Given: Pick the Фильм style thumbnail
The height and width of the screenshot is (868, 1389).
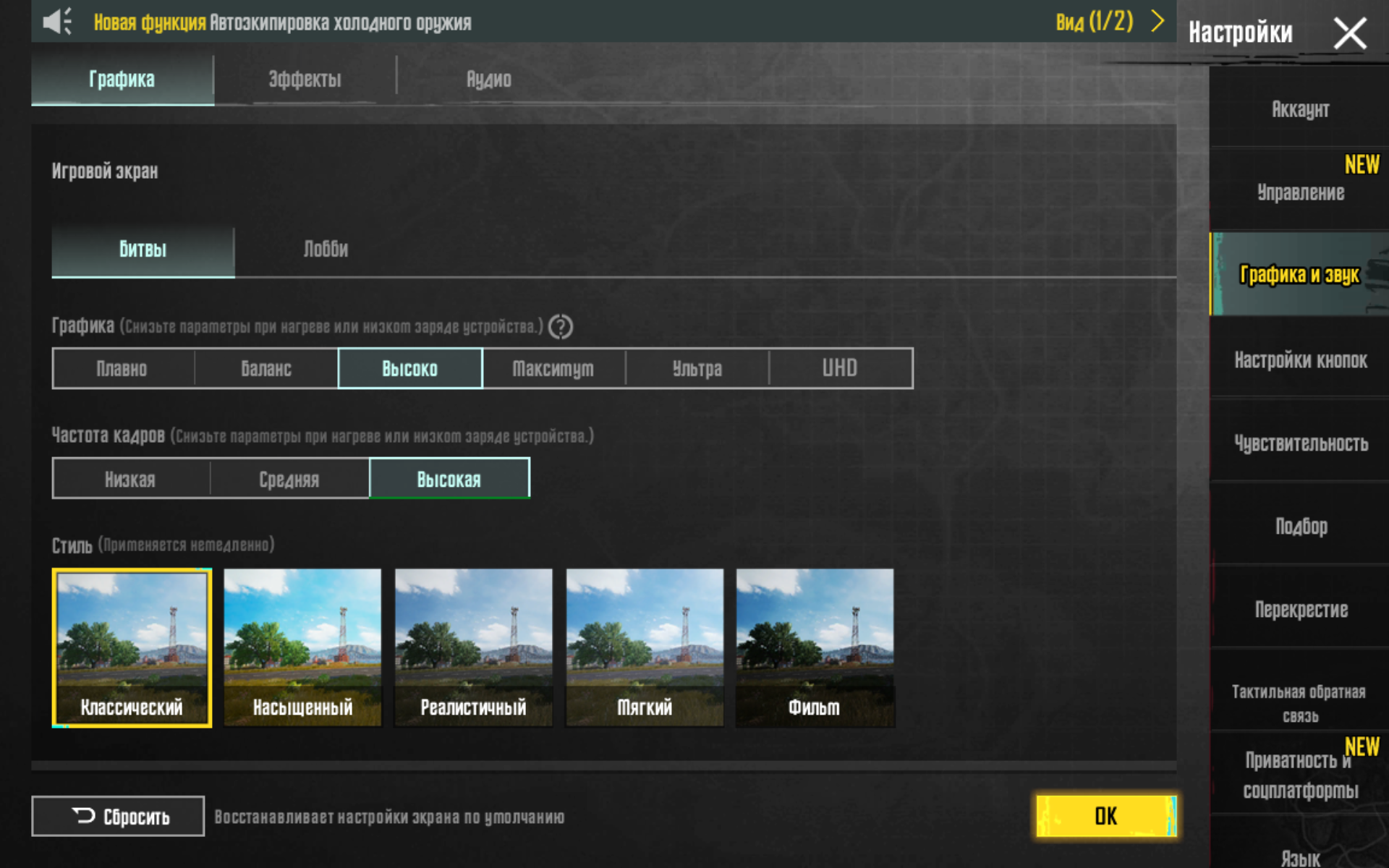Looking at the screenshot, I should pos(815,647).
